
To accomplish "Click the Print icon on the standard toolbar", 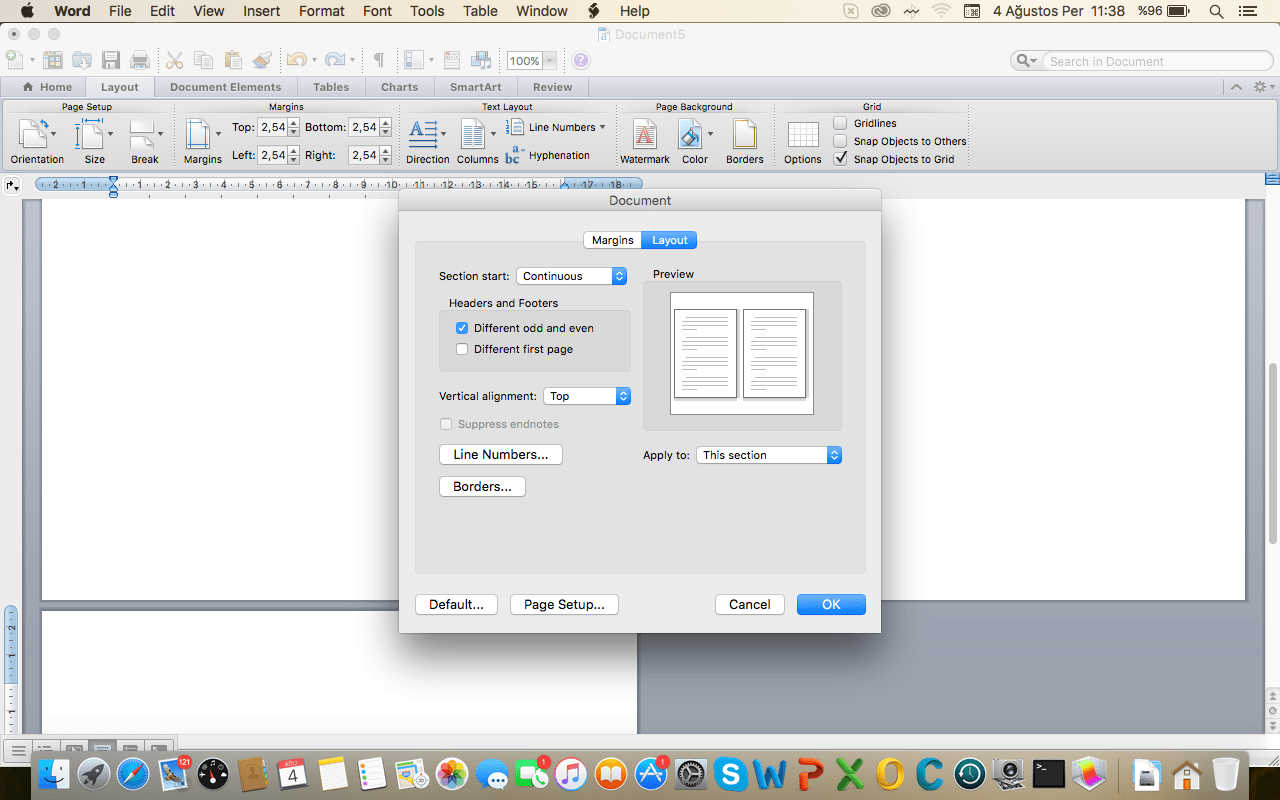I will pos(140,60).
